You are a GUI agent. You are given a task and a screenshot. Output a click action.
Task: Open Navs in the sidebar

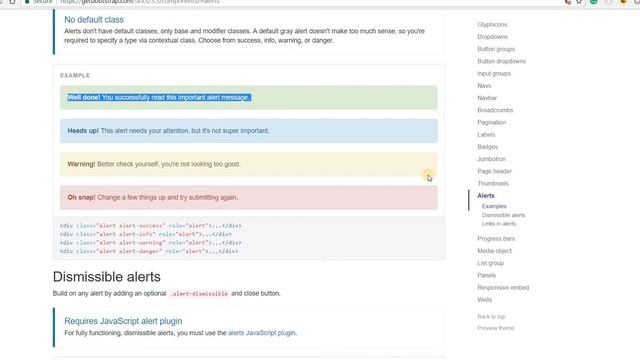(484, 86)
